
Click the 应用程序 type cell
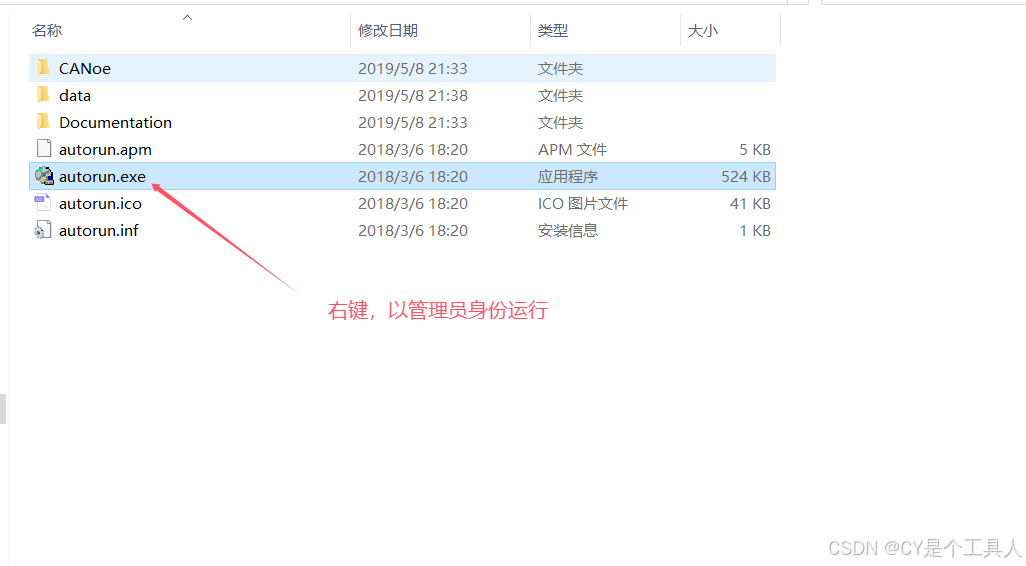(568, 177)
